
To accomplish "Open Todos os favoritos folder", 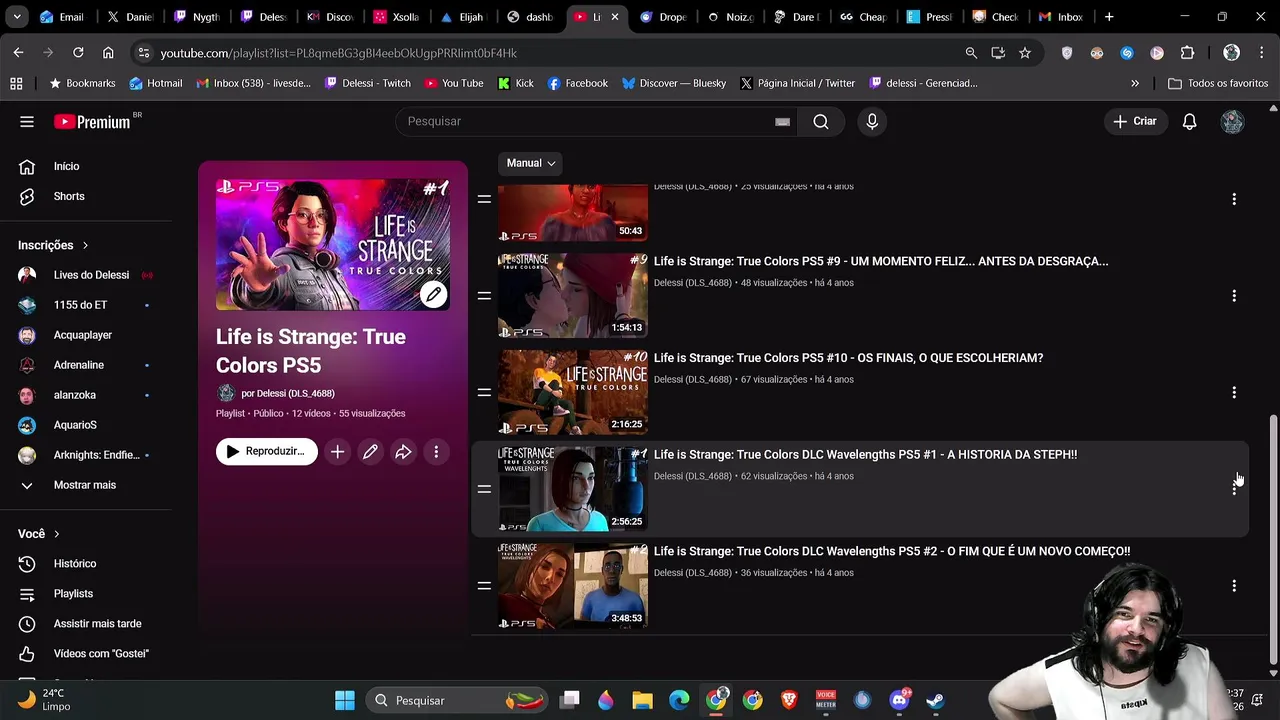I will click(x=1218, y=83).
